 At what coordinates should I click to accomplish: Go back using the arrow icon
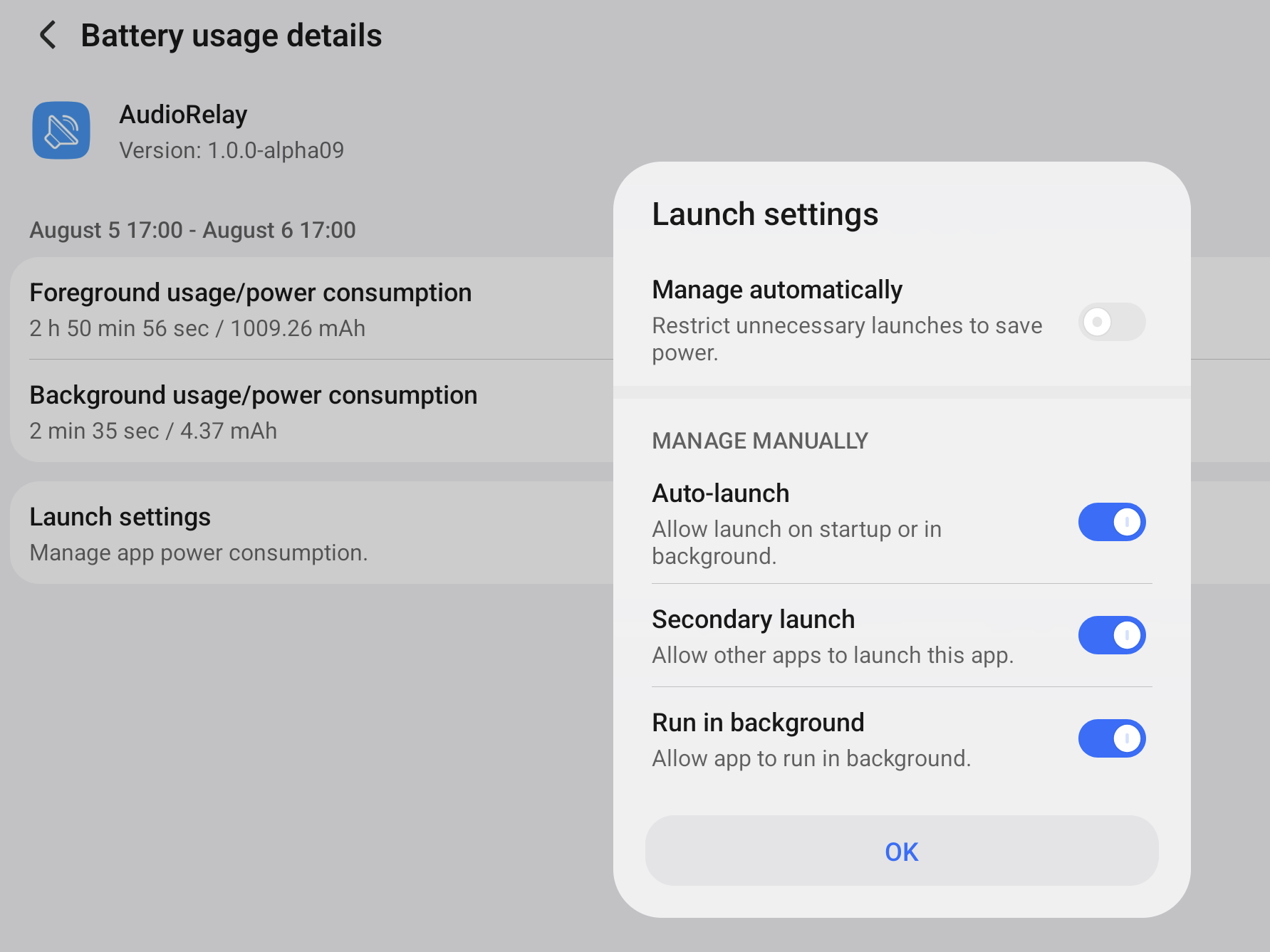[48, 35]
